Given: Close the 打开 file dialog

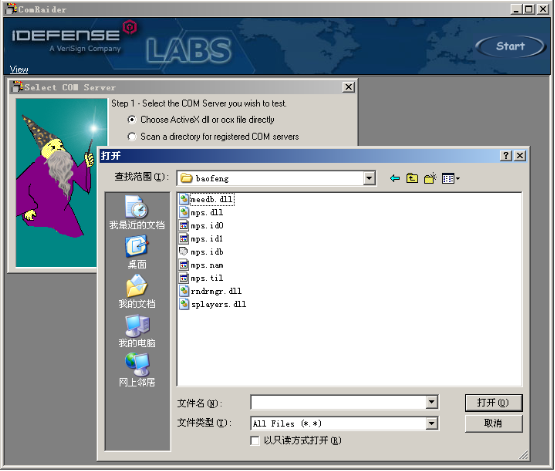Looking at the screenshot, I should (520, 156).
